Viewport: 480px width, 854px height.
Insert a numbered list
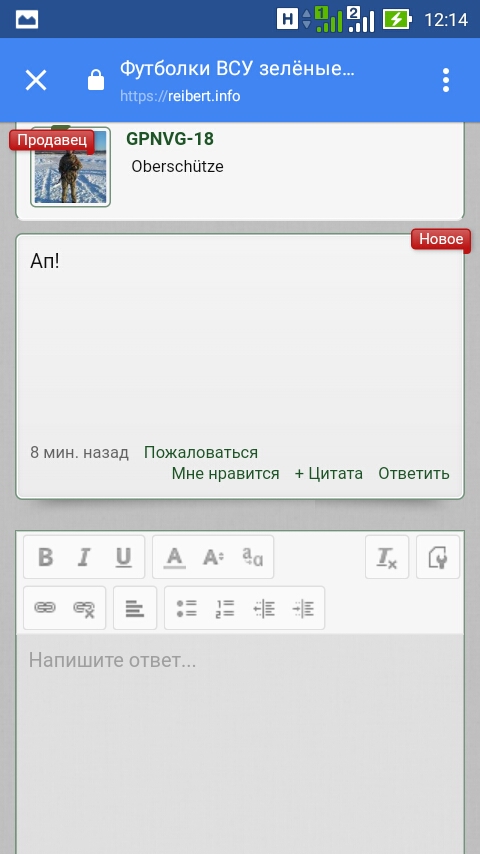tap(225, 608)
